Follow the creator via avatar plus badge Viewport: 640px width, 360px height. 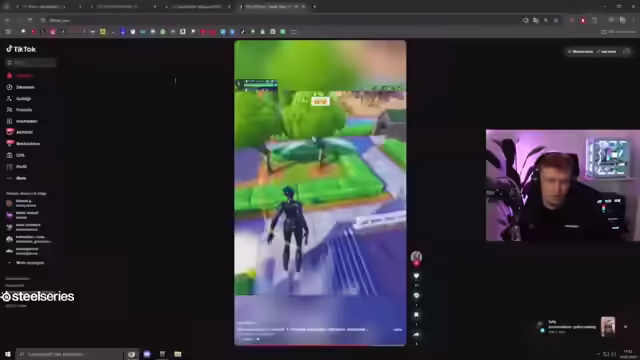tap(416, 264)
